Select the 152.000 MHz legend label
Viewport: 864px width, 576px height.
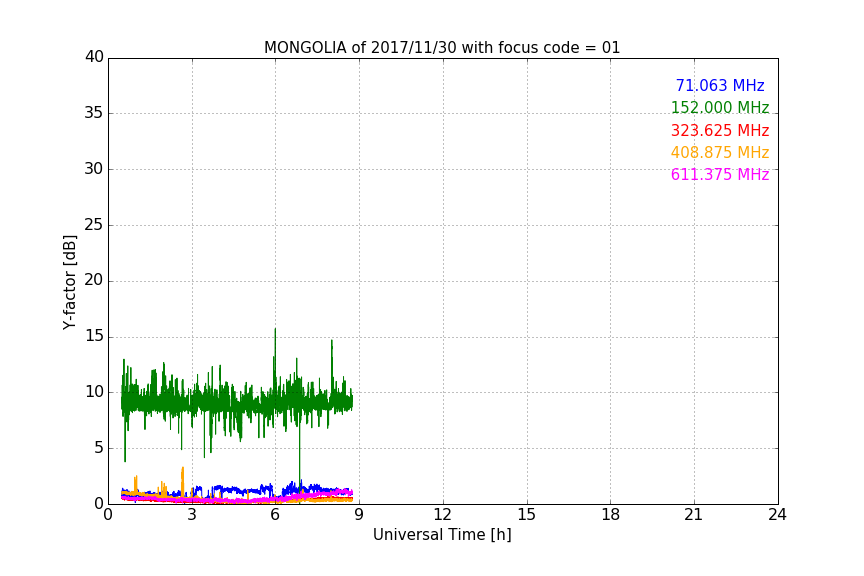720,108
